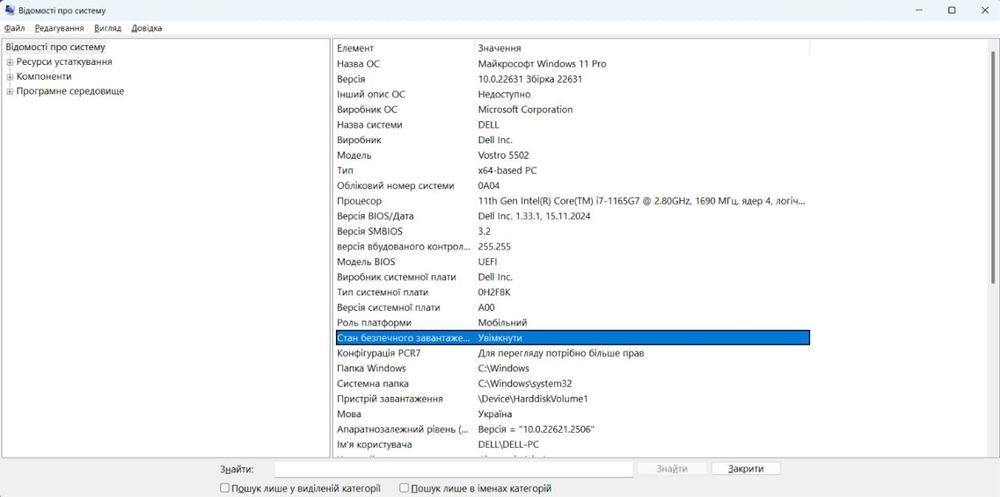This screenshot has width=1000, height=497.
Task: Select the Конфігурація PCR7 row
Action: coord(573,353)
